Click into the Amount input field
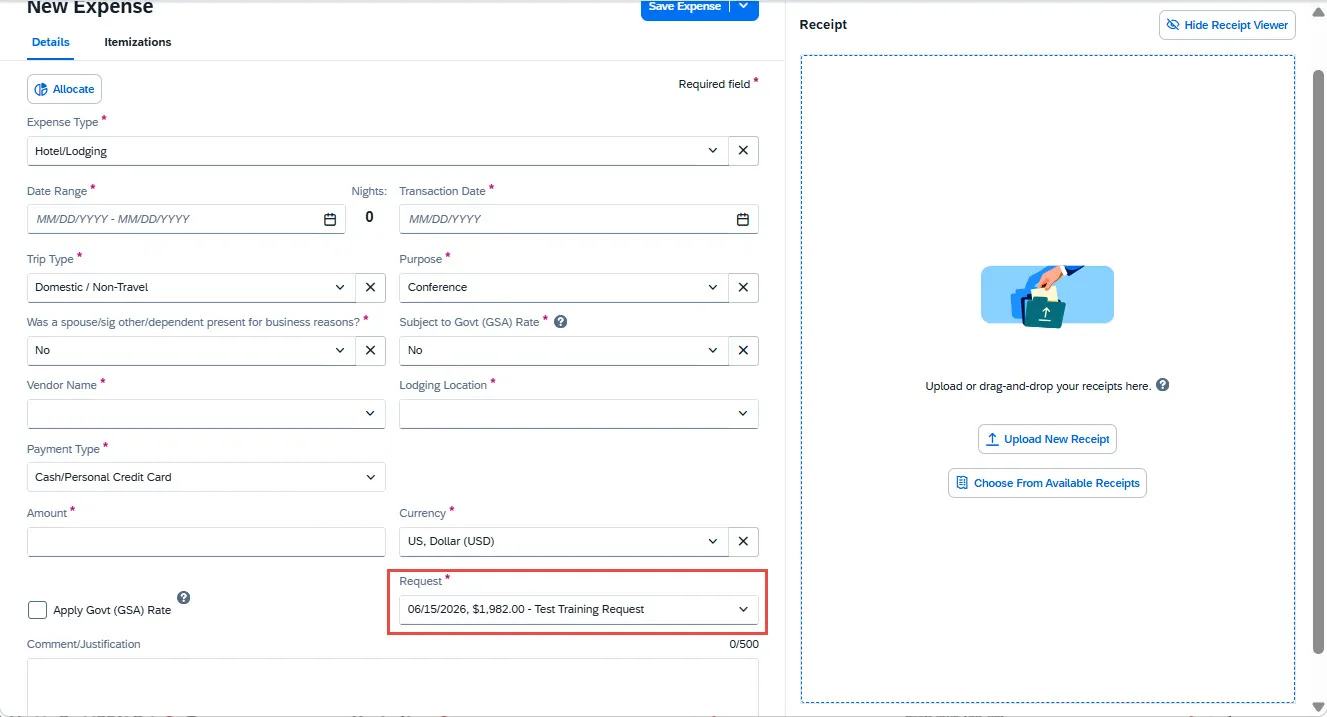The width and height of the screenshot is (1327, 717). 206,541
